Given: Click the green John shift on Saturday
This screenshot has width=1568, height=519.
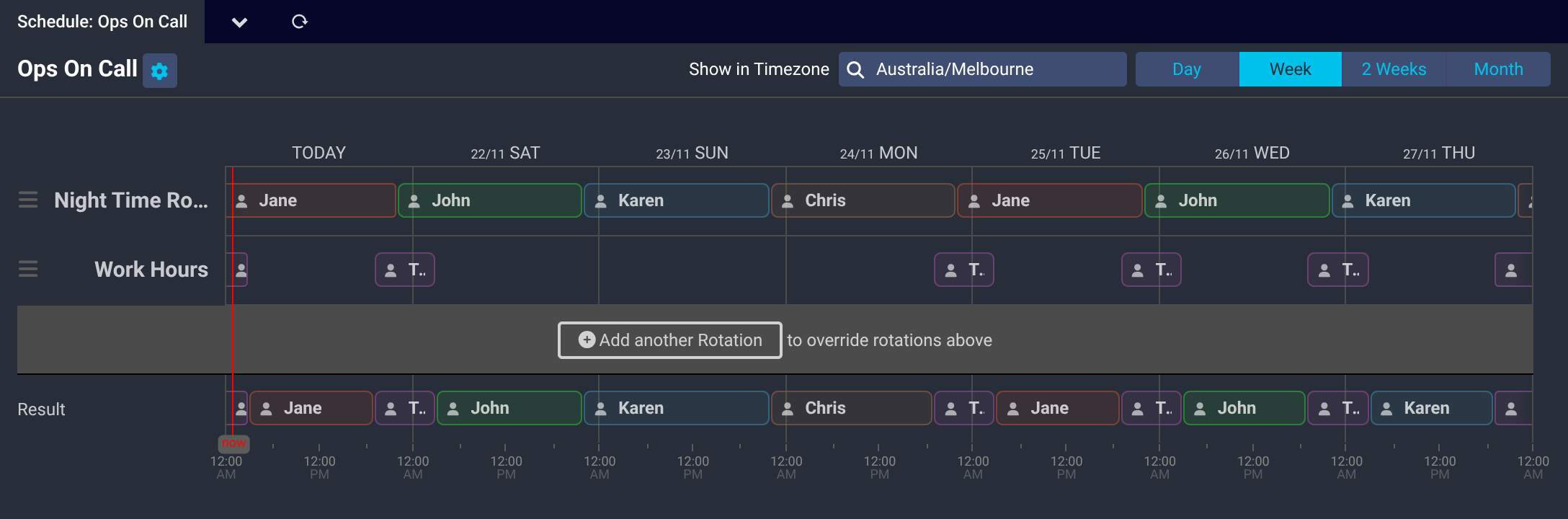Looking at the screenshot, I should (489, 200).
